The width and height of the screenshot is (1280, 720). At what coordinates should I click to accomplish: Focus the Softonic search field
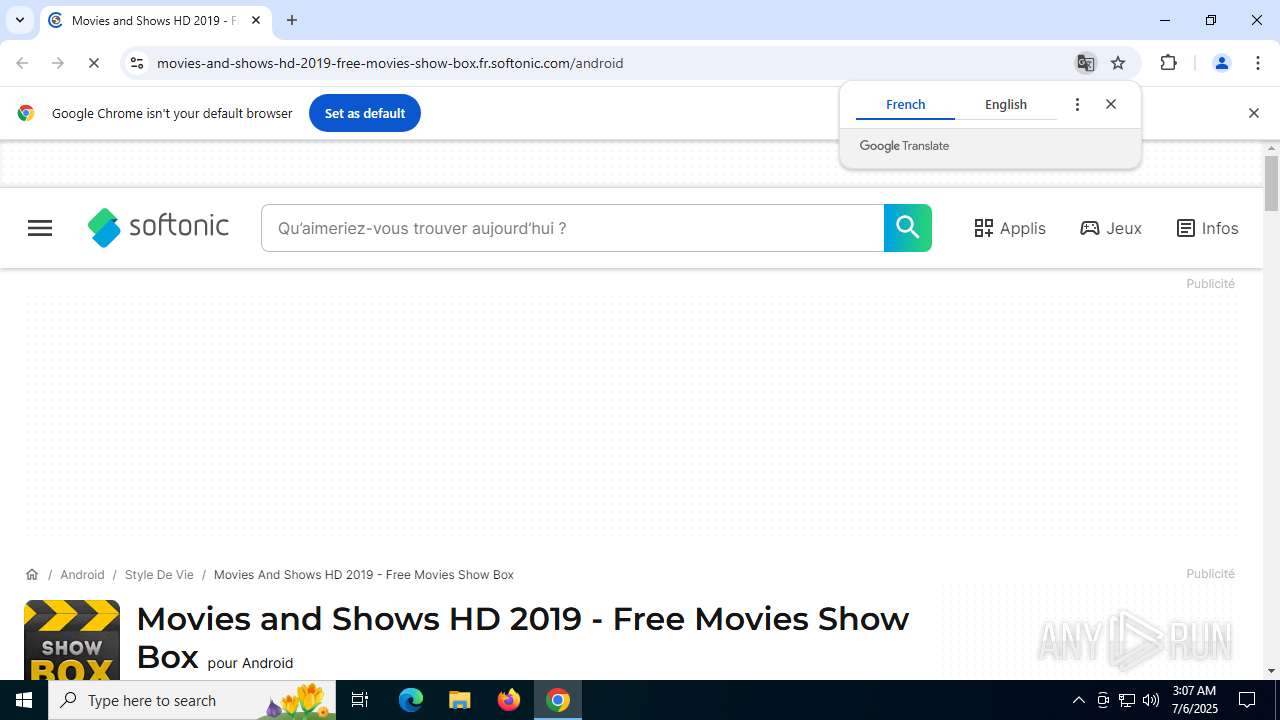point(573,228)
